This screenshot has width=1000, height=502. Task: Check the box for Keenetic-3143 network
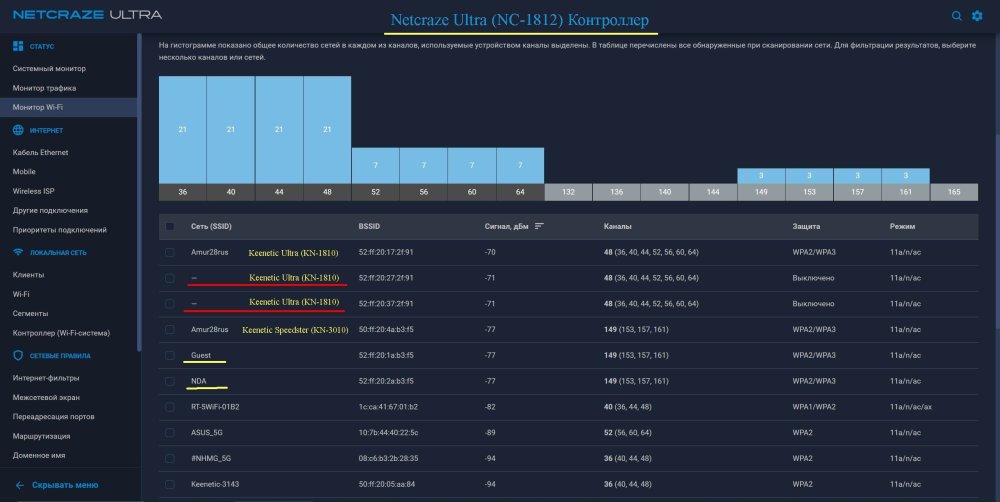(170, 484)
